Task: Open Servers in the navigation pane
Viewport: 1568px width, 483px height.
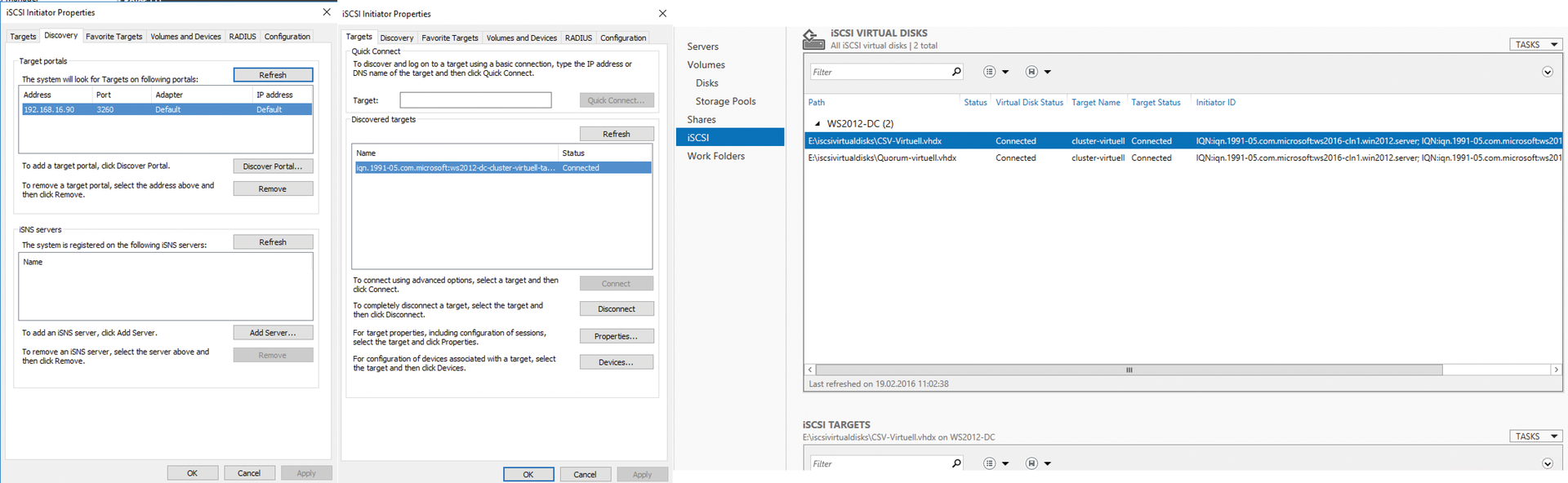Action: click(702, 47)
